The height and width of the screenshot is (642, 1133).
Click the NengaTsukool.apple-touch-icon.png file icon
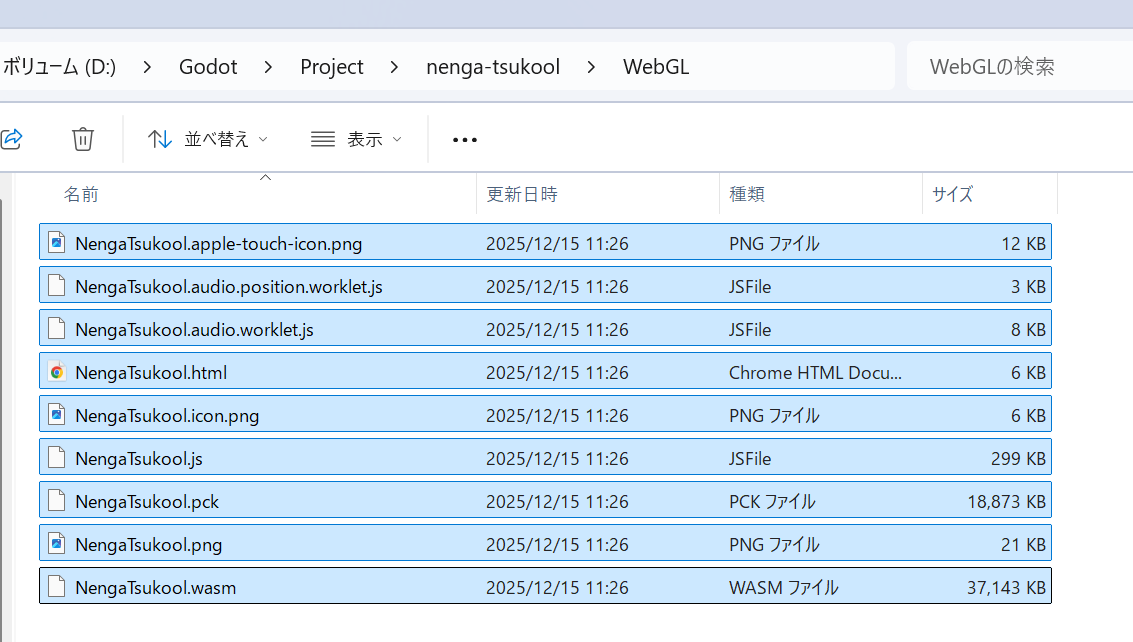click(x=57, y=243)
